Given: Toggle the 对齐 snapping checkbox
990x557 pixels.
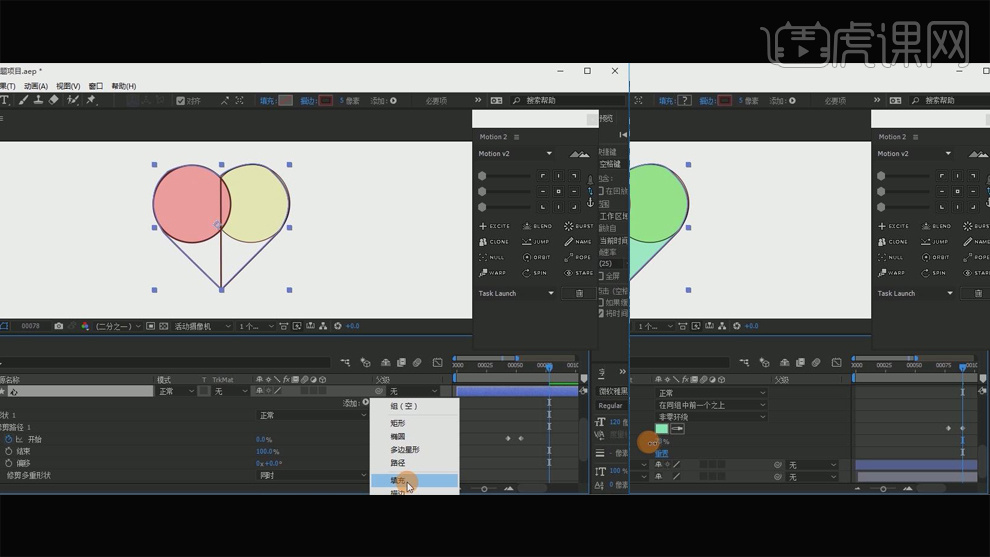Looking at the screenshot, I should 181,101.
